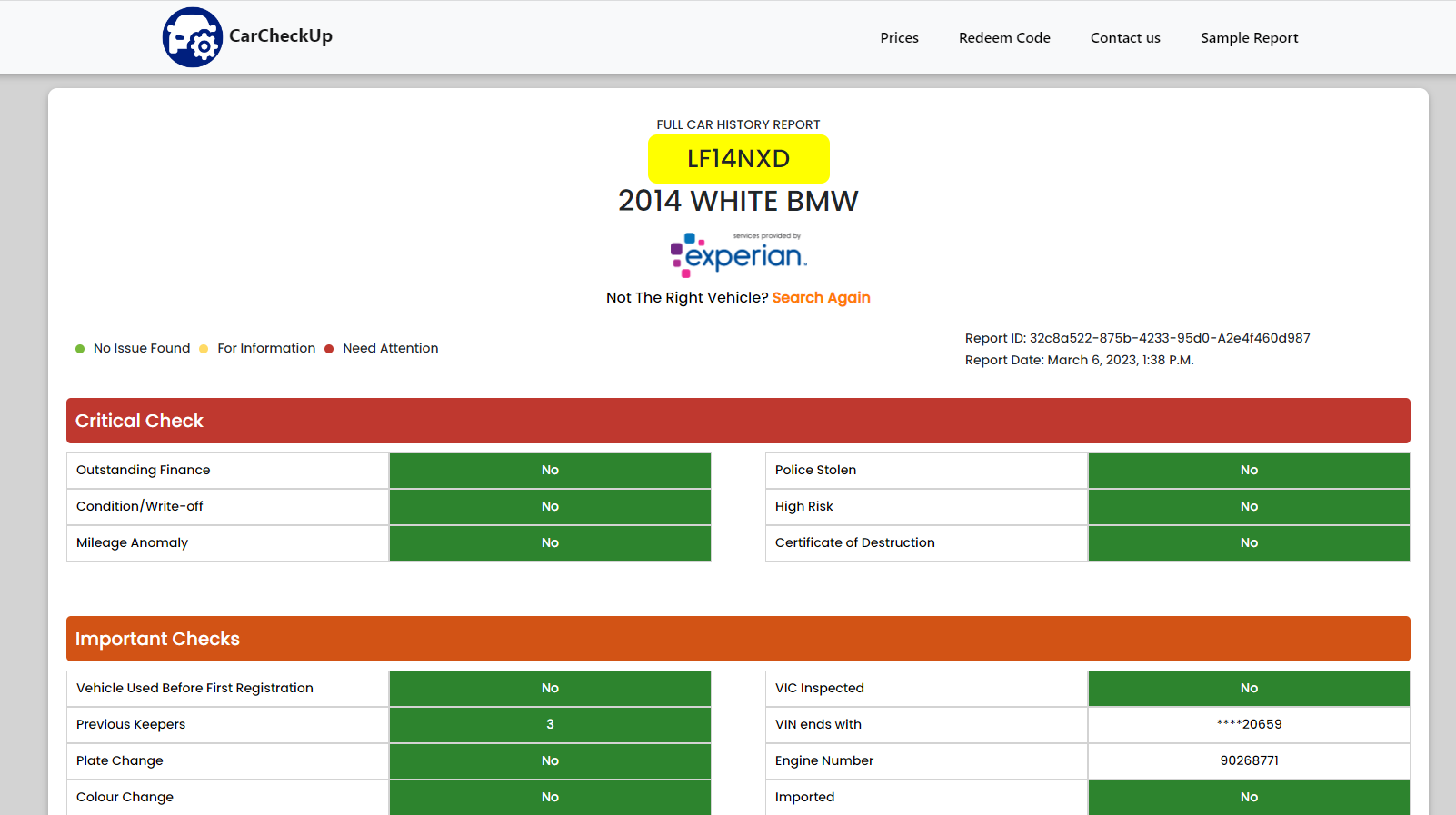Click the yellow LF14NXD number plate
The width and height of the screenshot is (1456, 815).
(x=738, y=159)
